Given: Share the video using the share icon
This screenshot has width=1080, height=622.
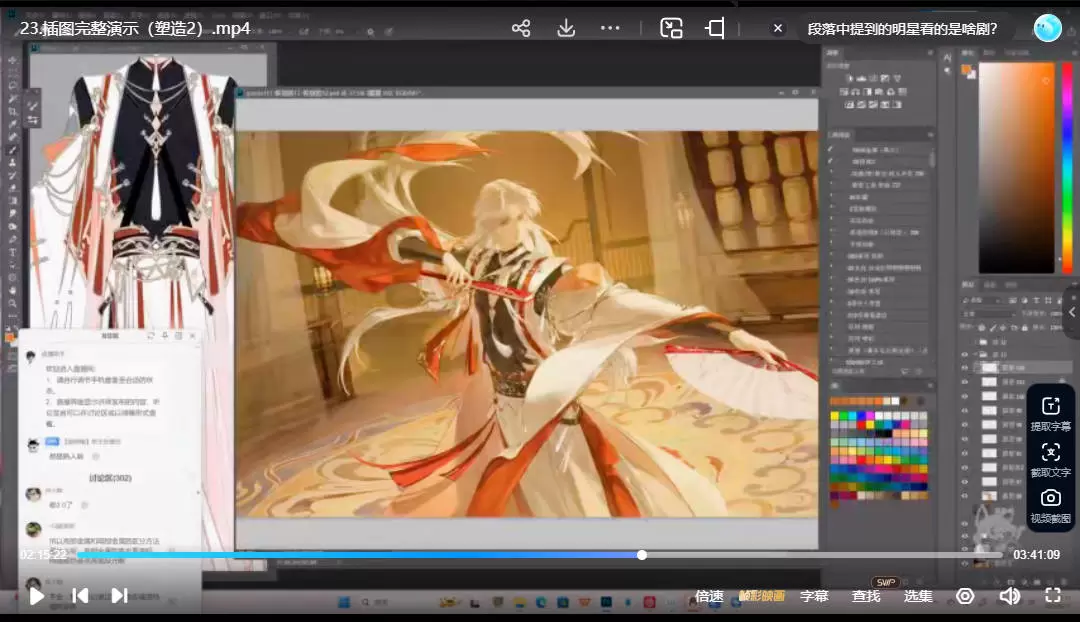Looking at the screenshot, I should (x=521, y=28).
